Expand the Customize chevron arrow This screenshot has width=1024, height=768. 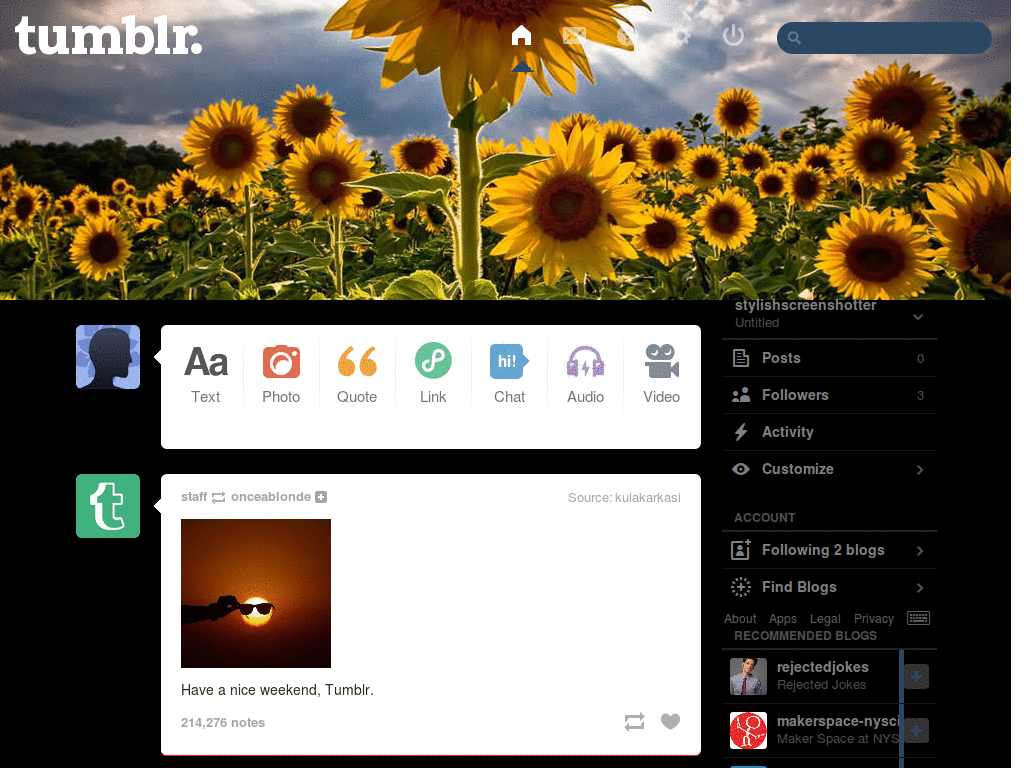tap(920, 470)
